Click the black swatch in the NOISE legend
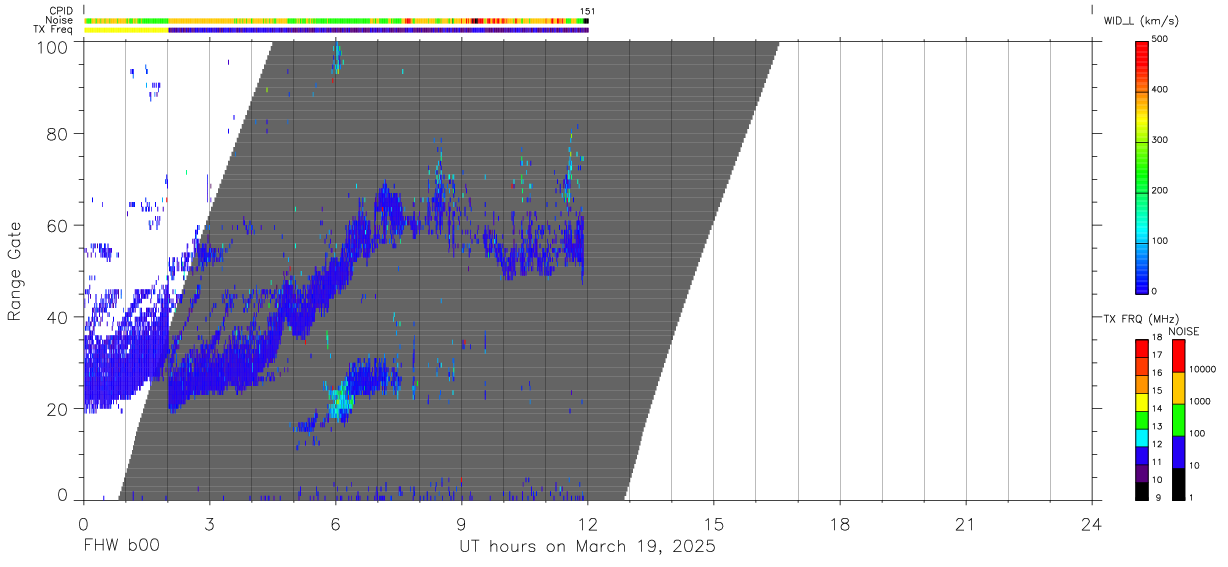The height and width of the screenshot is (567, 1228). pos(1178,483)
